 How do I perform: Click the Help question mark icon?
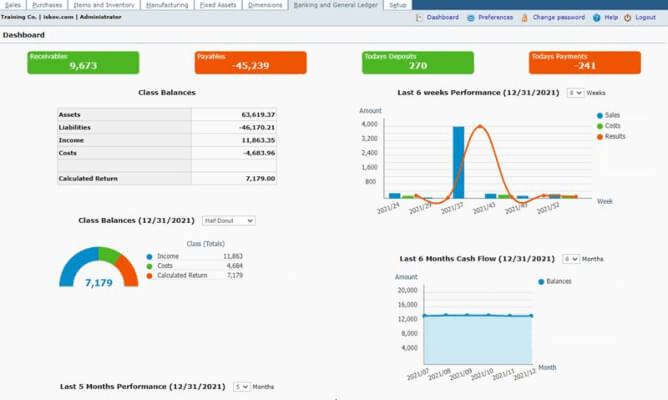tap(596, 17)
